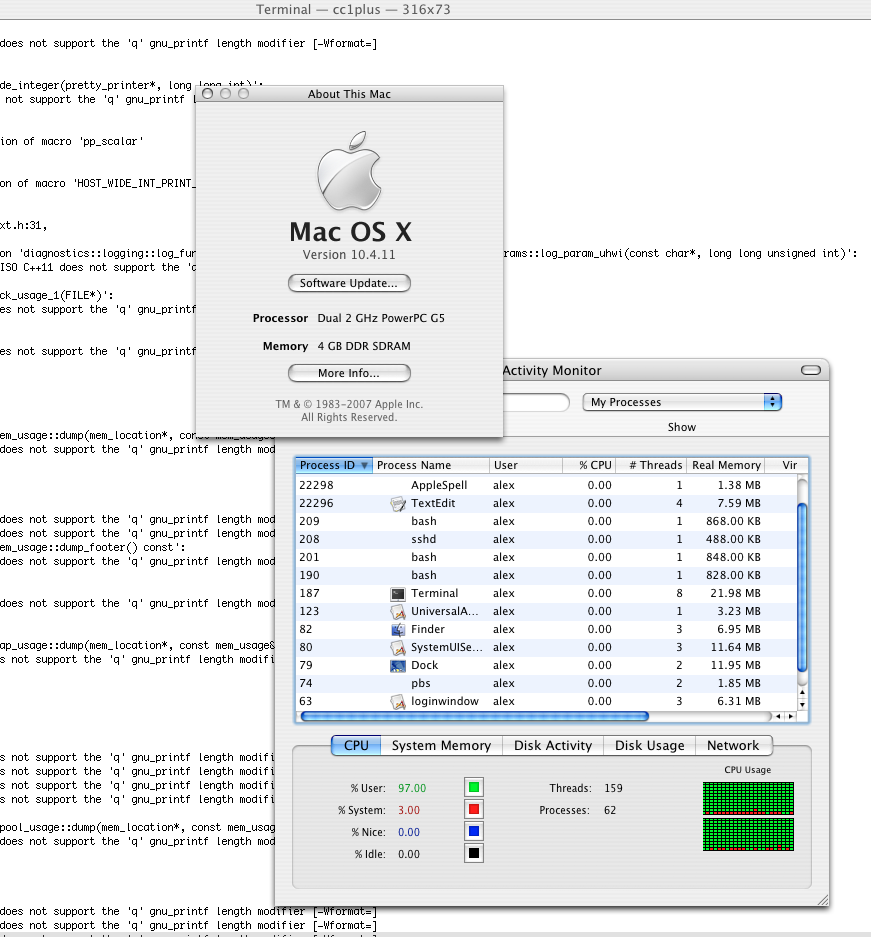Click the 21.98 MB memory value

(735, 593)
